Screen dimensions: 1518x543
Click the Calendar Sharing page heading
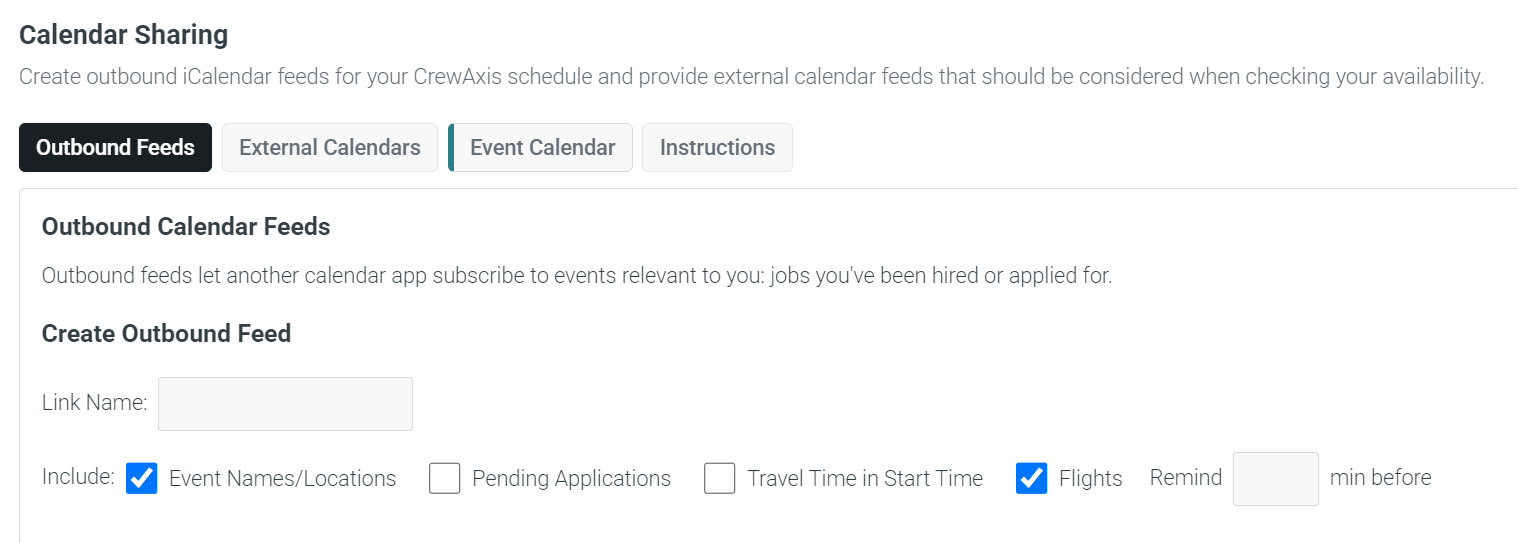(124, 35)
